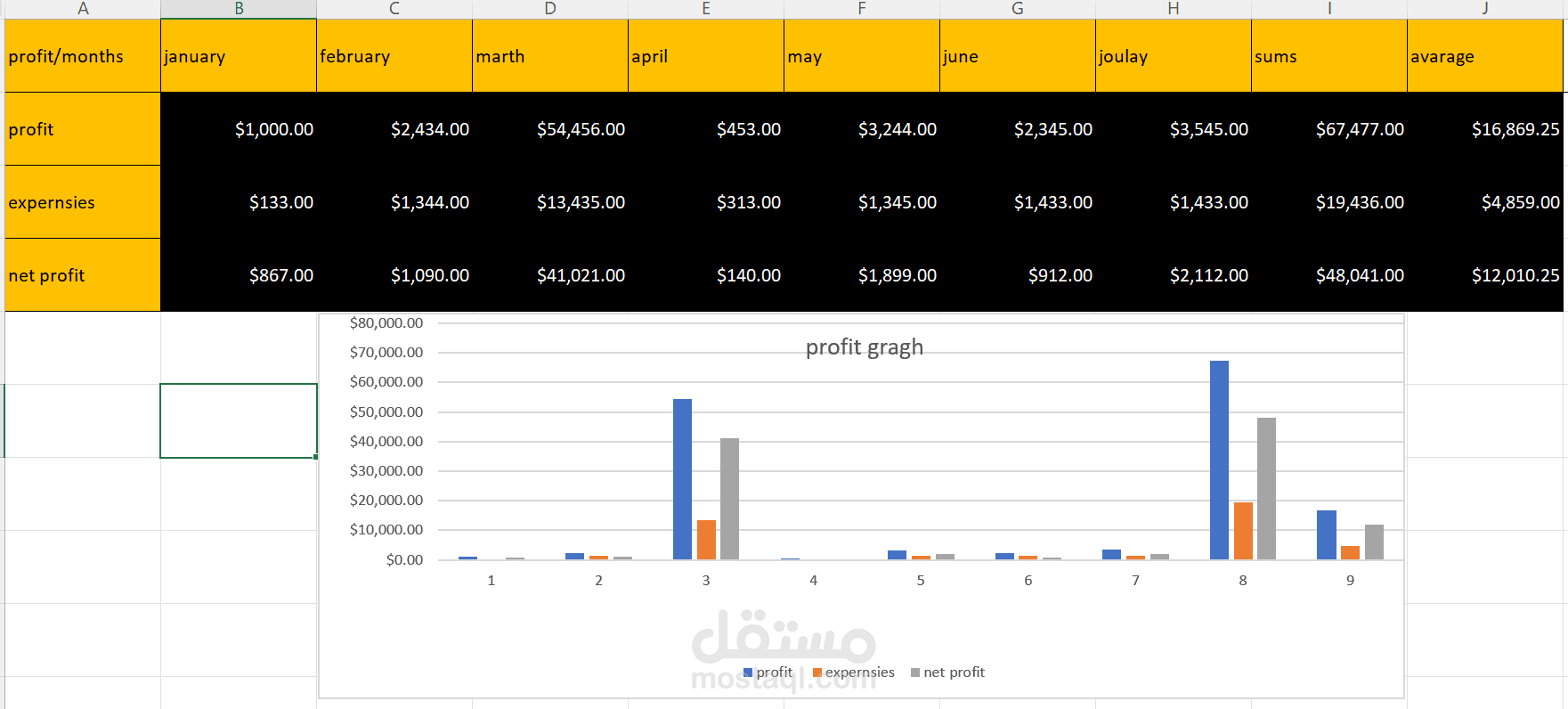Select the cell containing $133.00
The image size is (1568, 709).
click(239, 202)
